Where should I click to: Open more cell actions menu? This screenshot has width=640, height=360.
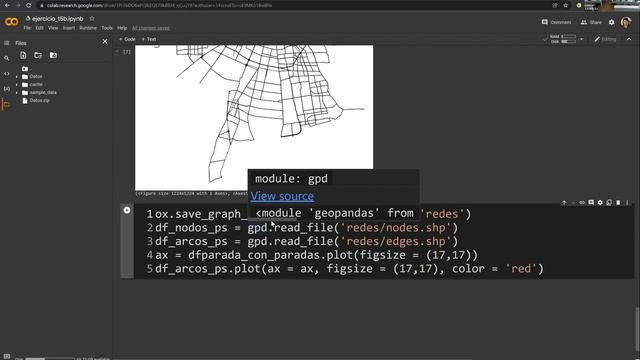pos(627,202)
